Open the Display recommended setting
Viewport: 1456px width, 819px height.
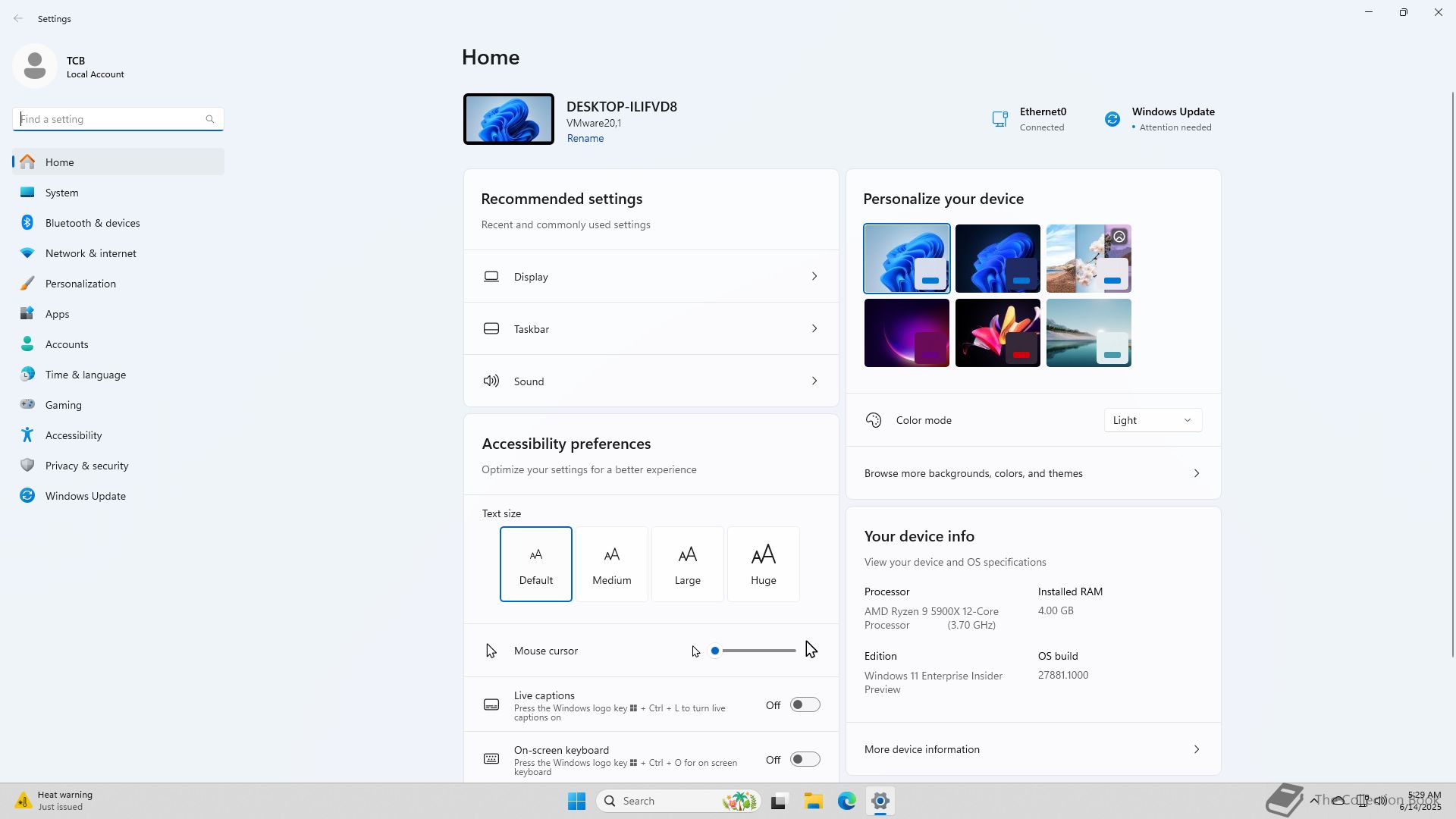click(651, 277)
